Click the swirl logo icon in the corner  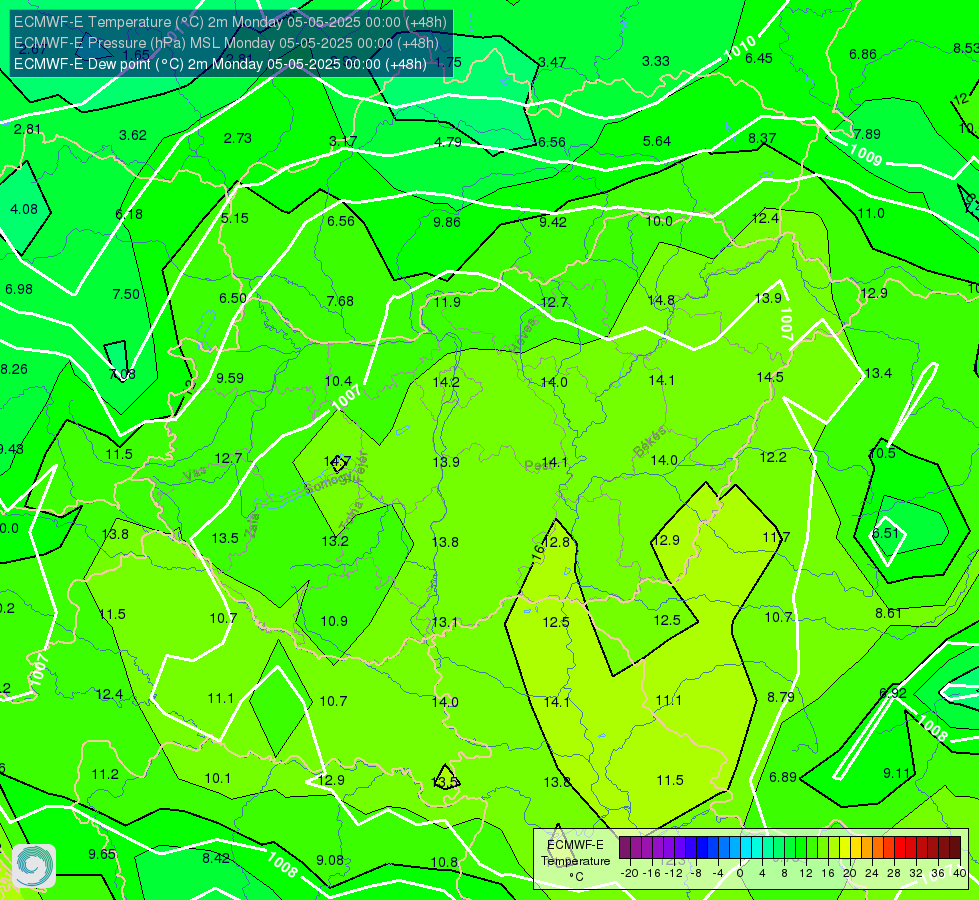(34, 866)
